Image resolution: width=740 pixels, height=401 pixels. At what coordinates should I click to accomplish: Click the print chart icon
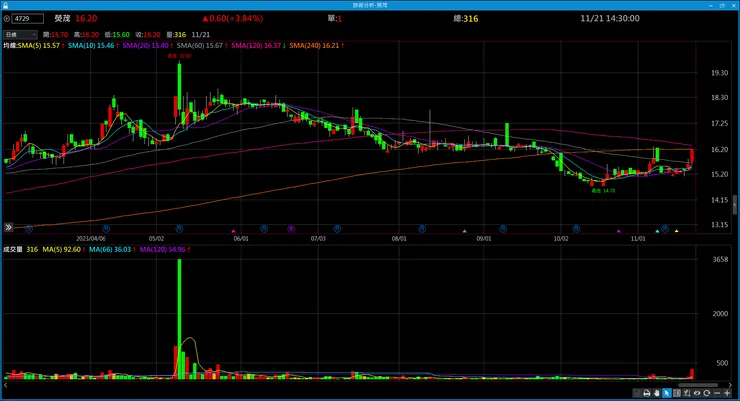[647, 393]
